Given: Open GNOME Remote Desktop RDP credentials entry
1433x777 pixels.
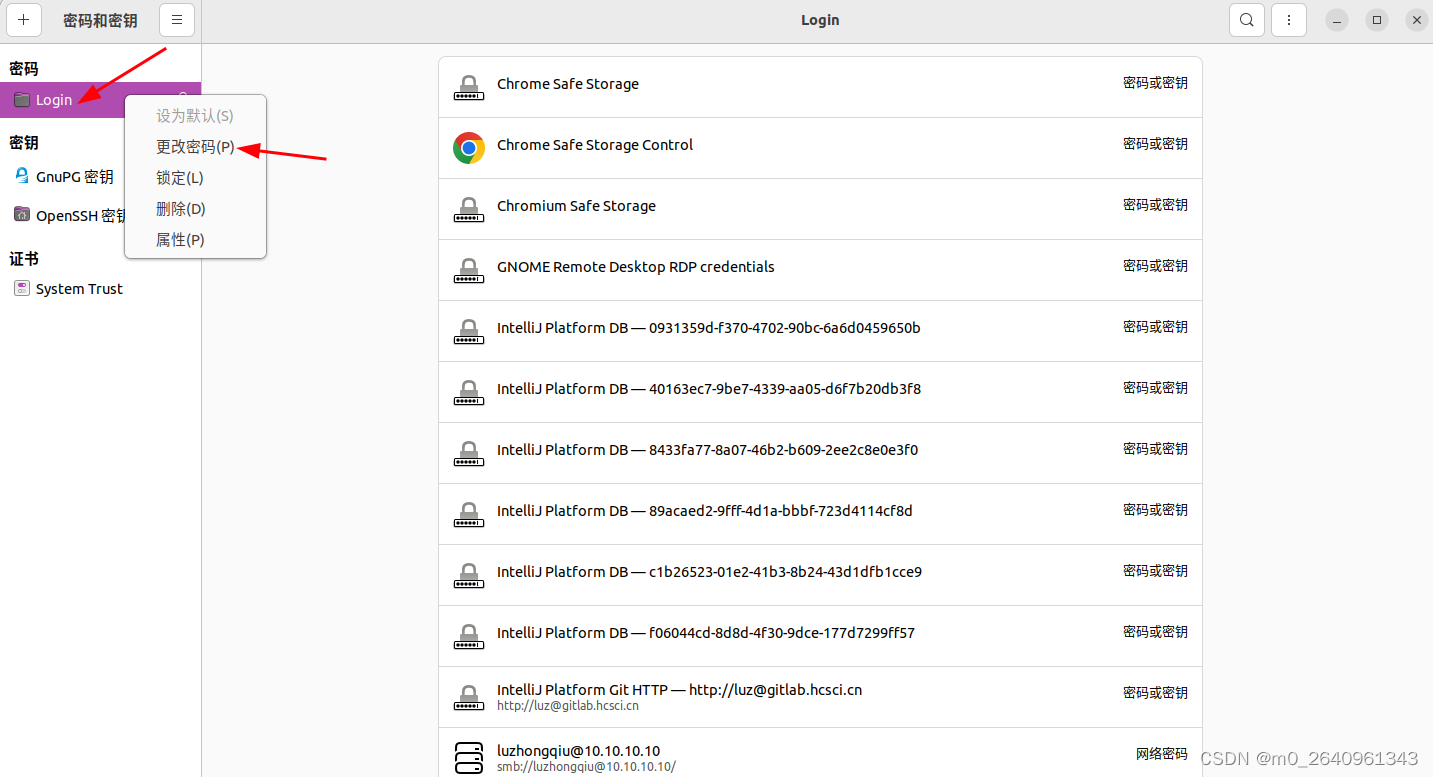Looking at the screenshot, I should [x=820, y=270].
